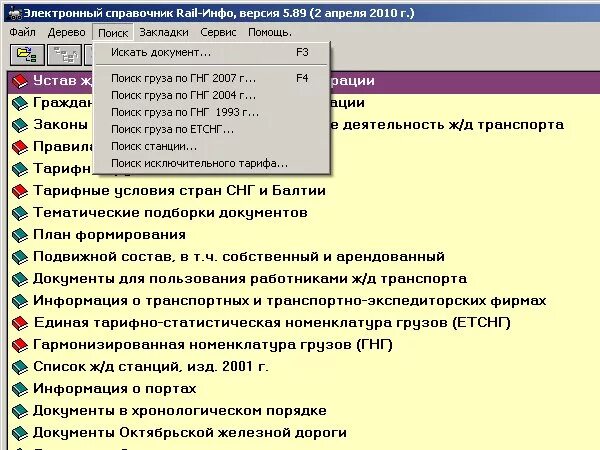Choose Поиск исключительного тарифа… entry
Image resolution: width=600 pixels, height=450 pixels.
[212, 163]
